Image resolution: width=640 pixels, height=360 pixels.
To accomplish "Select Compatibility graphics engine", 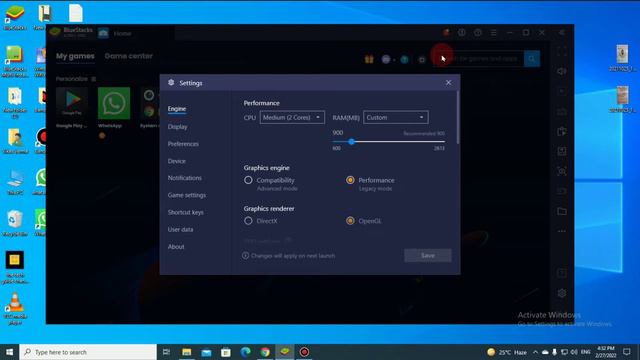I will pos(248,180).
